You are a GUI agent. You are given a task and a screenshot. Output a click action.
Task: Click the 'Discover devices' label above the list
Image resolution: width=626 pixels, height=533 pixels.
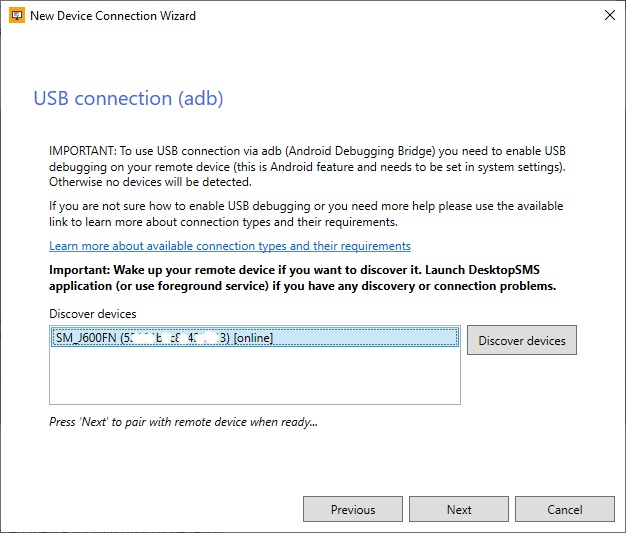[x=93, y=314]
